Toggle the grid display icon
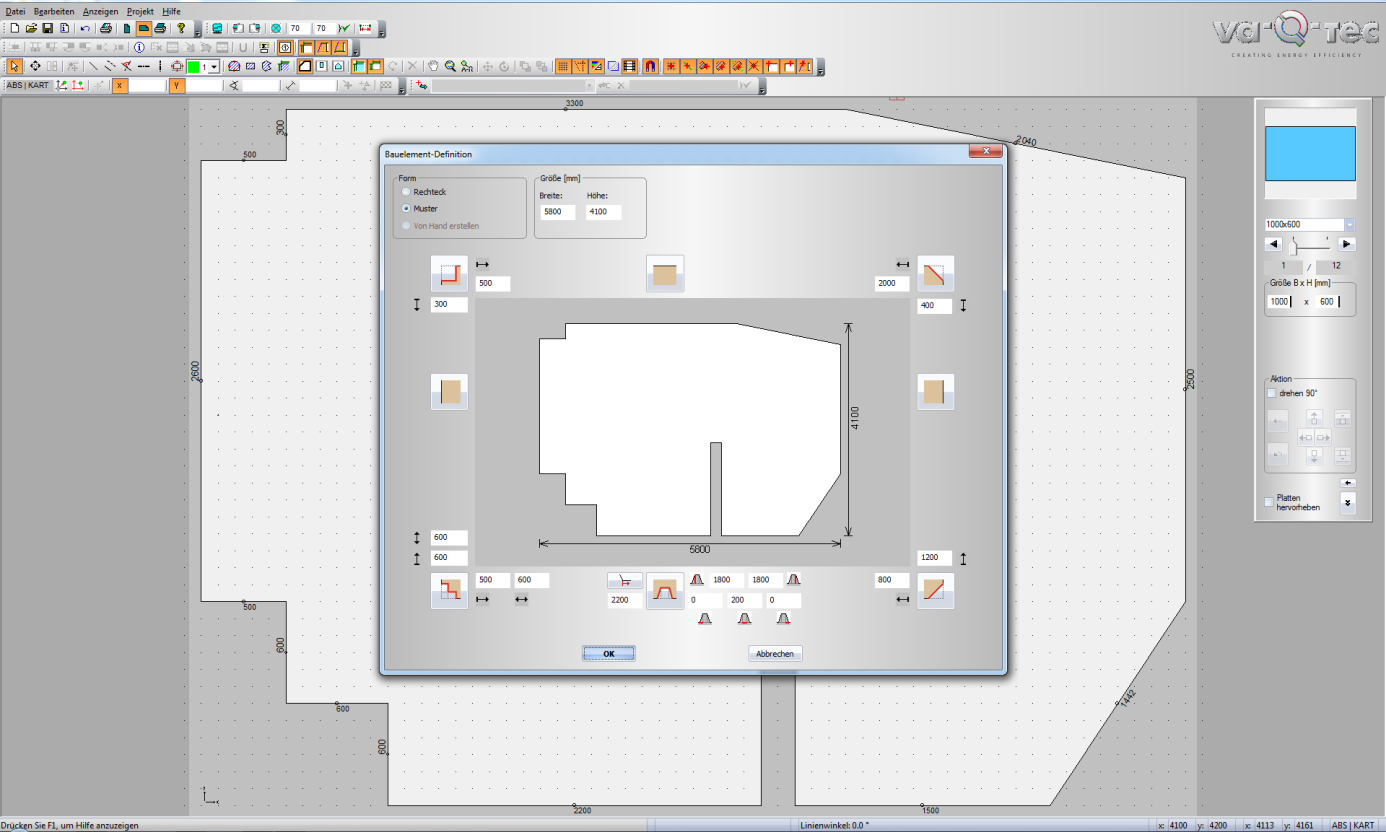 563,66
